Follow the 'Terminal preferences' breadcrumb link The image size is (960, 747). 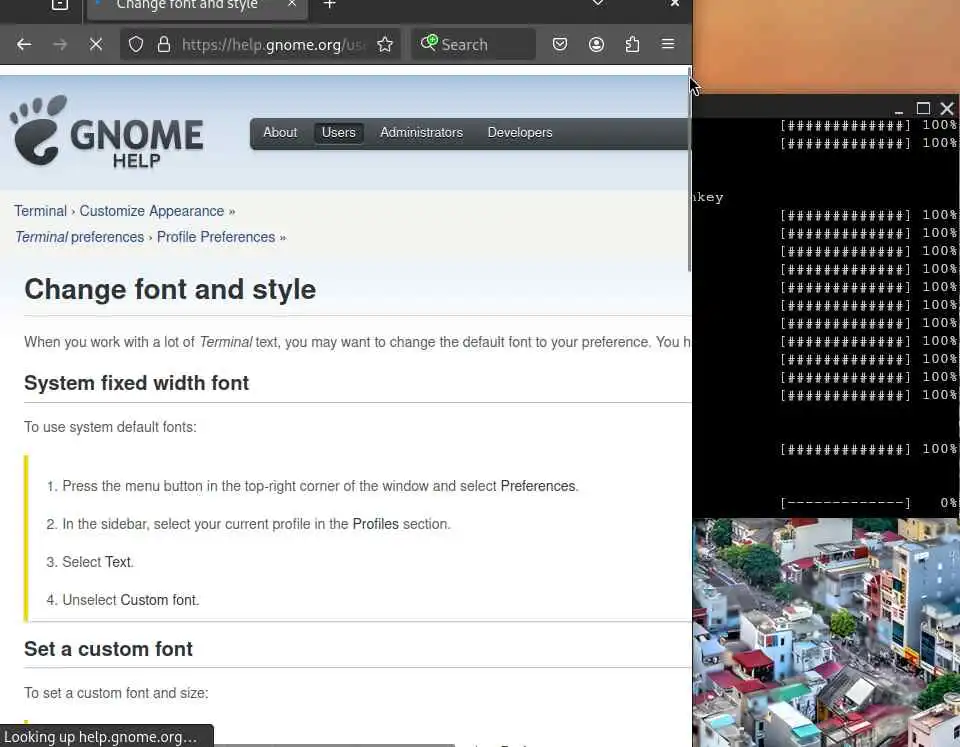point(80,238)
